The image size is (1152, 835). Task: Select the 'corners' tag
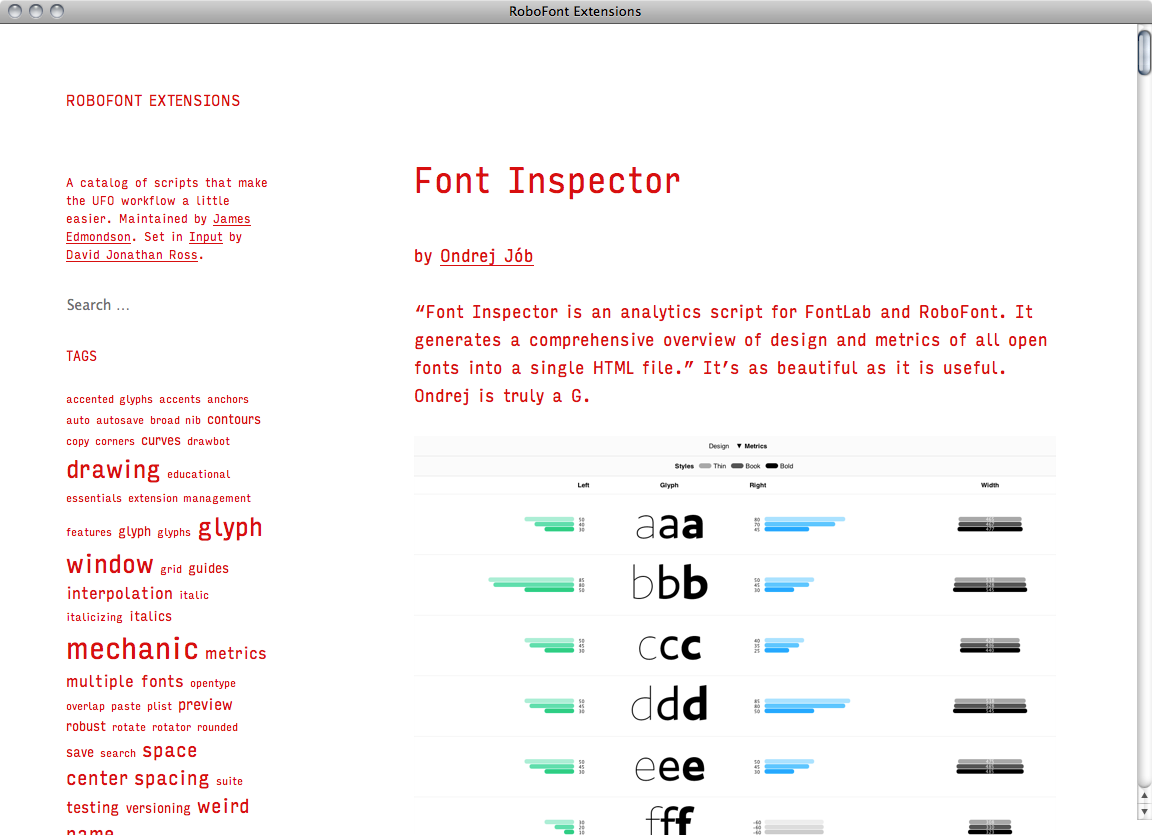[115, 441]
